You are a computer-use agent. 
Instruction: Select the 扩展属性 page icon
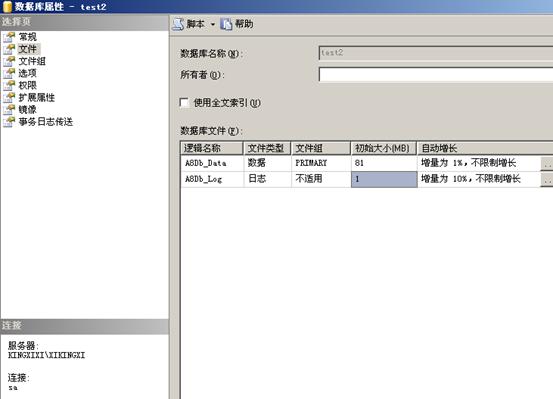point(9,97)
